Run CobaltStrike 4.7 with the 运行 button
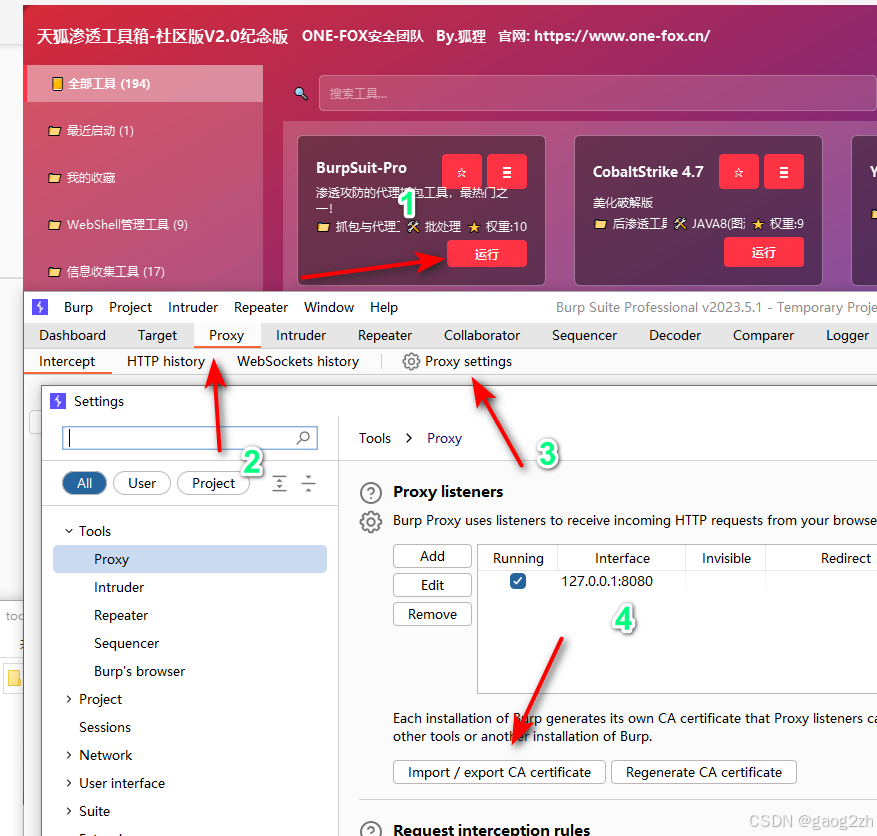Screen dimensions: 877x836 click(x=763, y=252)
